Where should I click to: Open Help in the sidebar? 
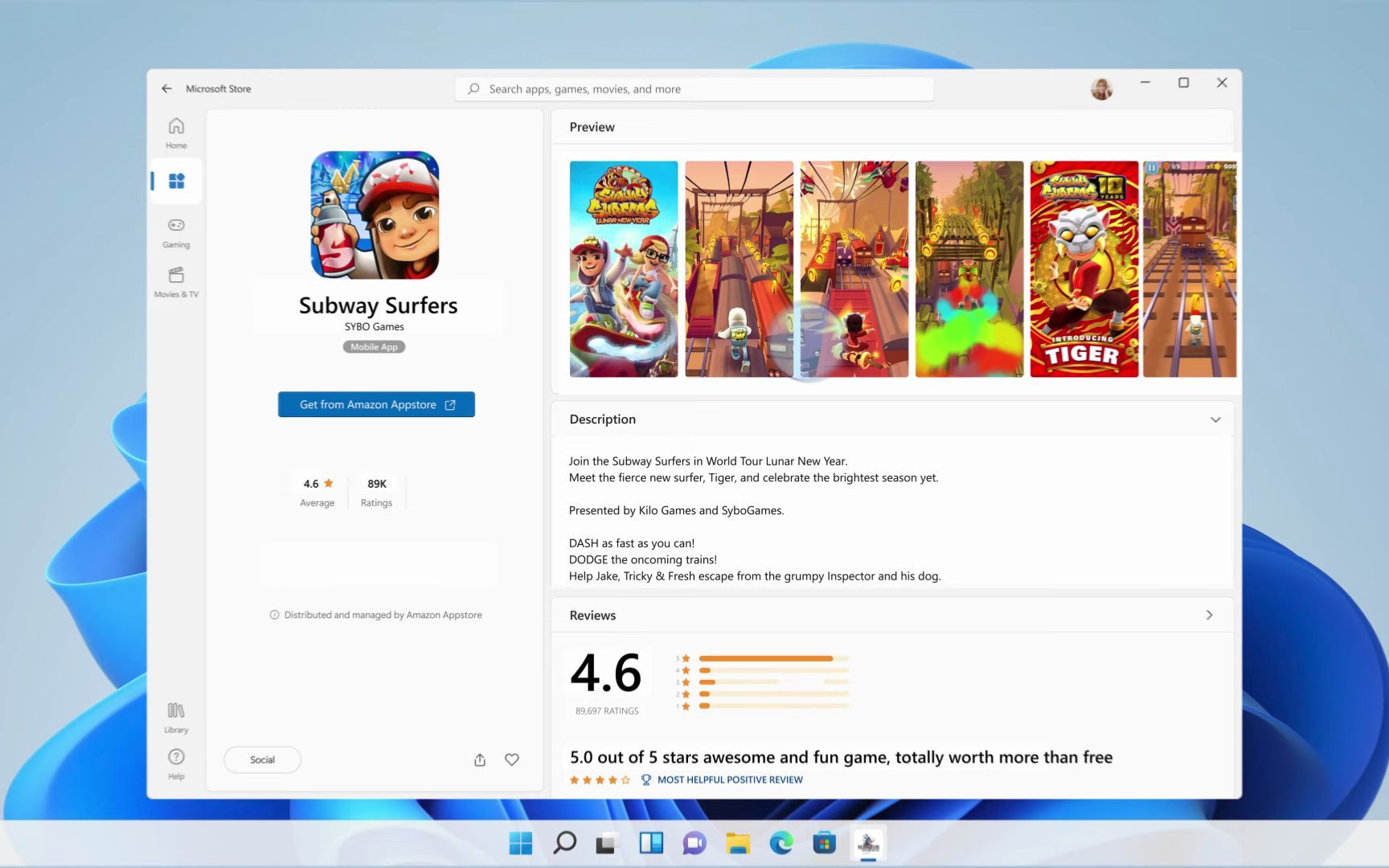coord(176,764)
